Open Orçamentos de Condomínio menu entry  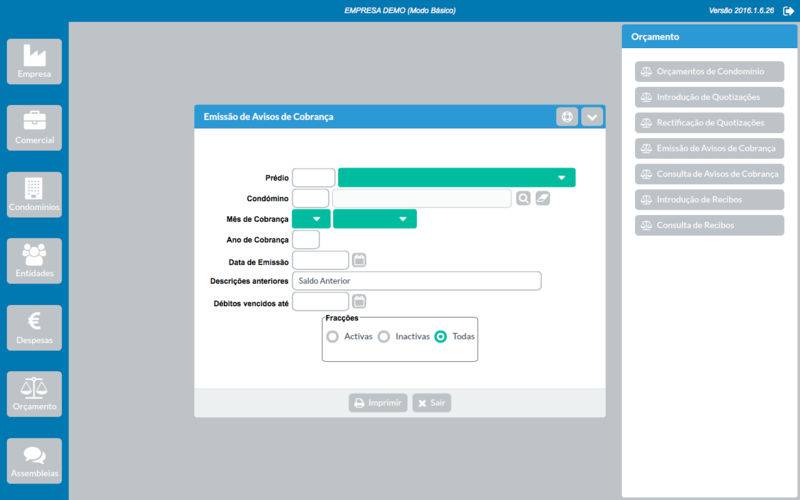[709, 71]
